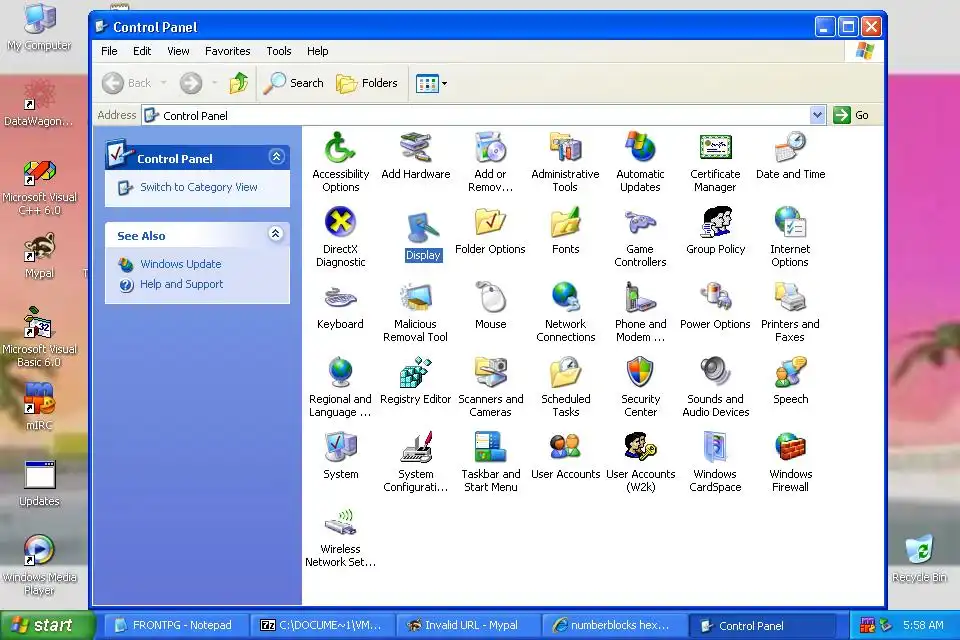The image size is (960, 640).
Task: Open Regional and Language icon
Action: pyautogui.click(x=340, y=372)
